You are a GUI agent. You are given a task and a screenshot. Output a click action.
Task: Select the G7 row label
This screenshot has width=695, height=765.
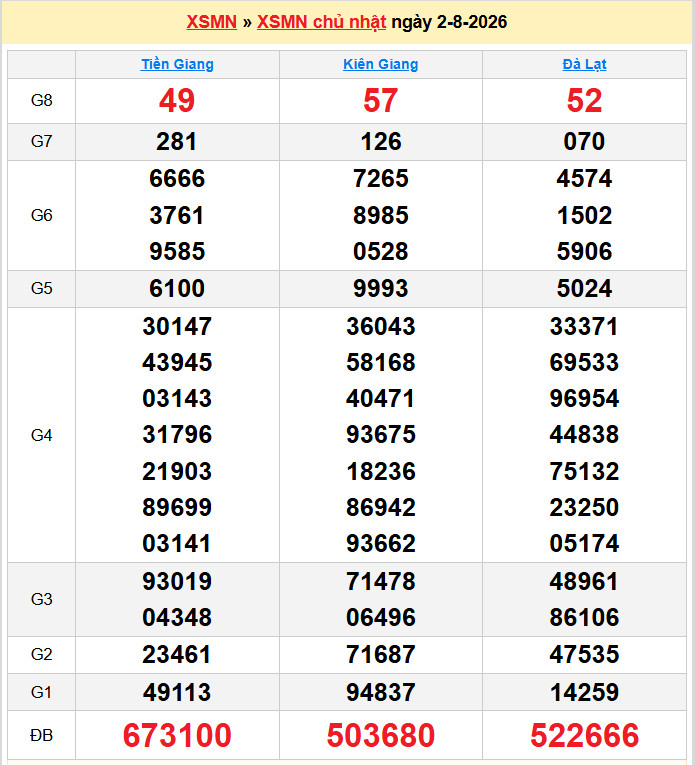[41, 141]
